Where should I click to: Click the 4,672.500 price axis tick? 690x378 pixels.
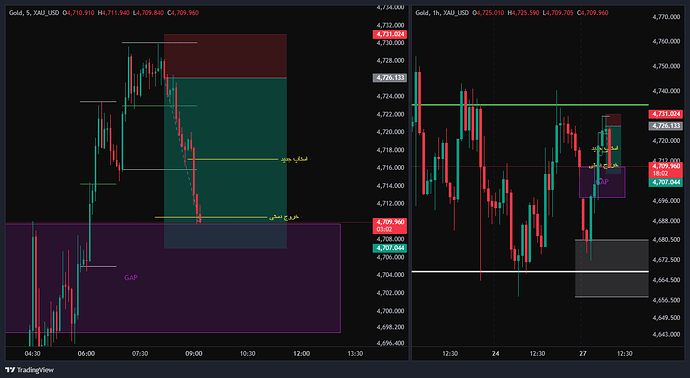[x=667, y=260]
